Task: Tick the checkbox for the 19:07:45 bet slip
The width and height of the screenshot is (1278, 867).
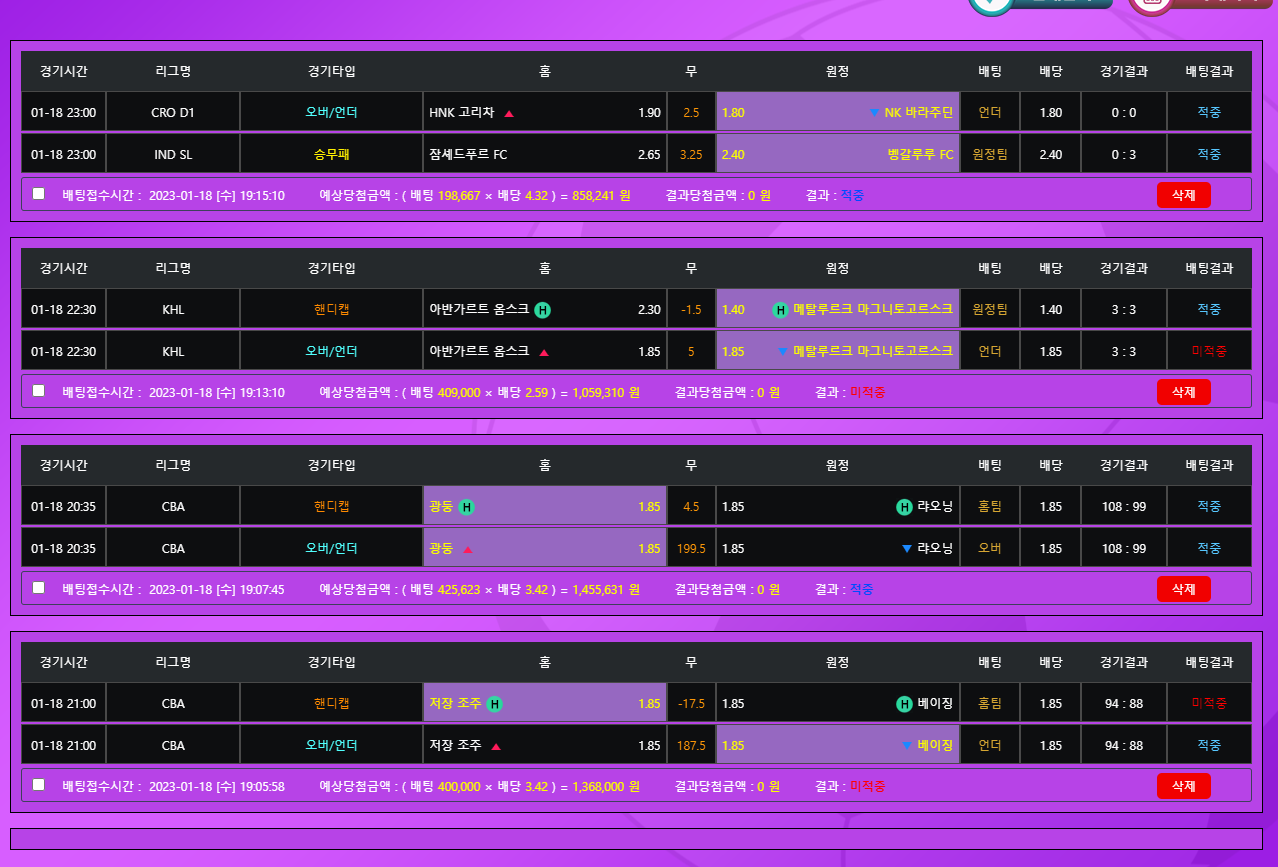Action: (x=39, y=588)
